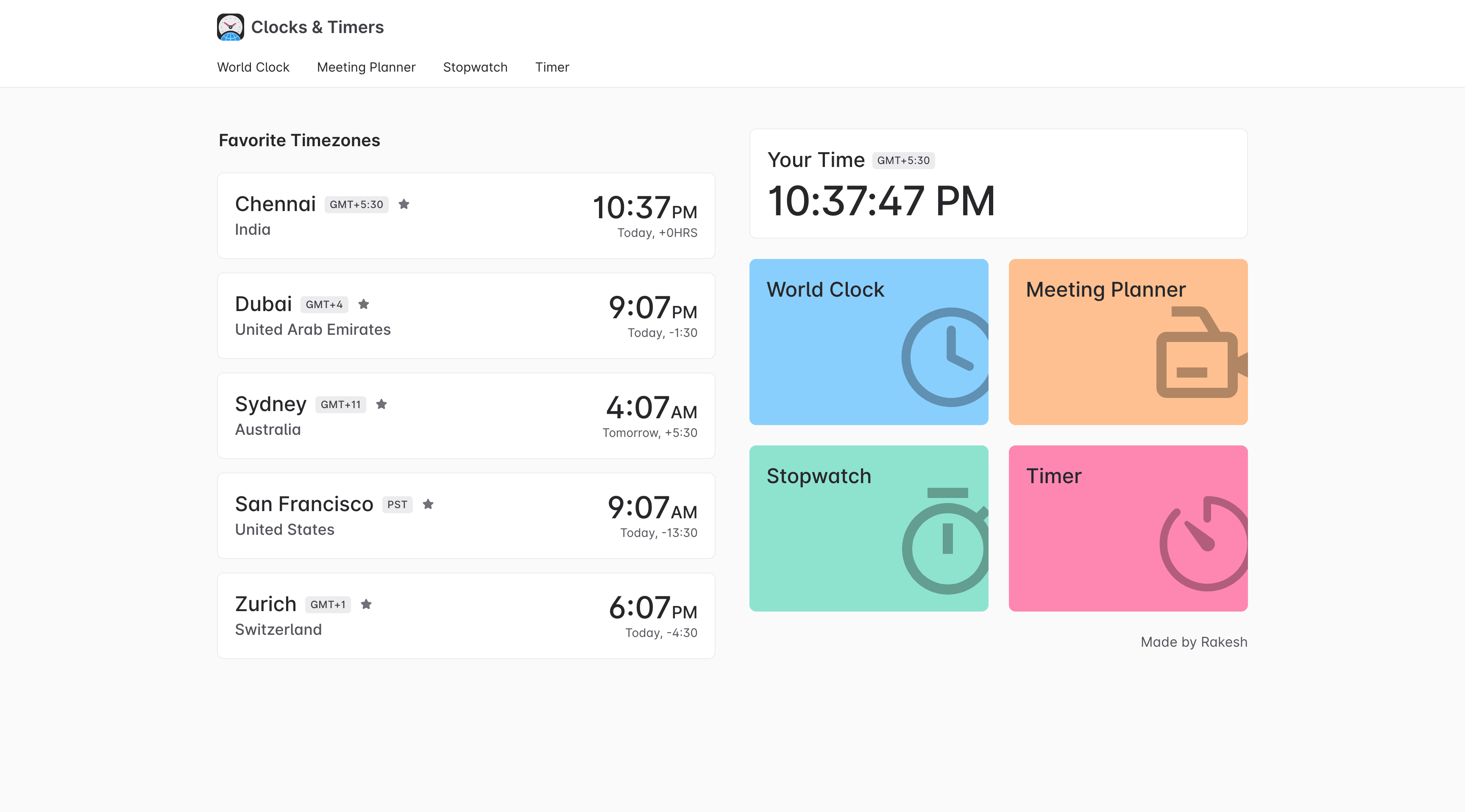Select Timer in the top navigation
Screen dimensions: 1465x812
551,67
